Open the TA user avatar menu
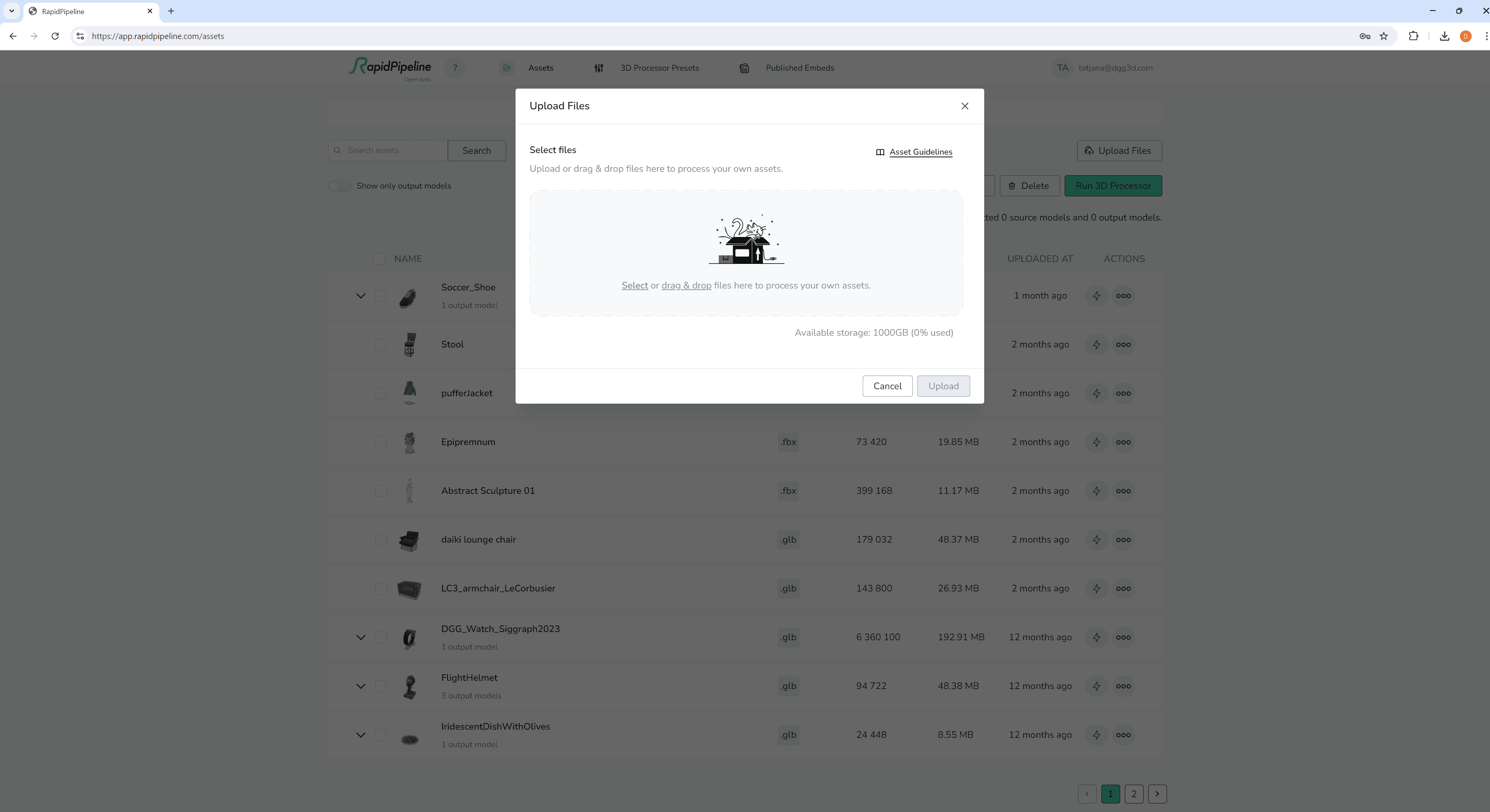 point(1062,68)
